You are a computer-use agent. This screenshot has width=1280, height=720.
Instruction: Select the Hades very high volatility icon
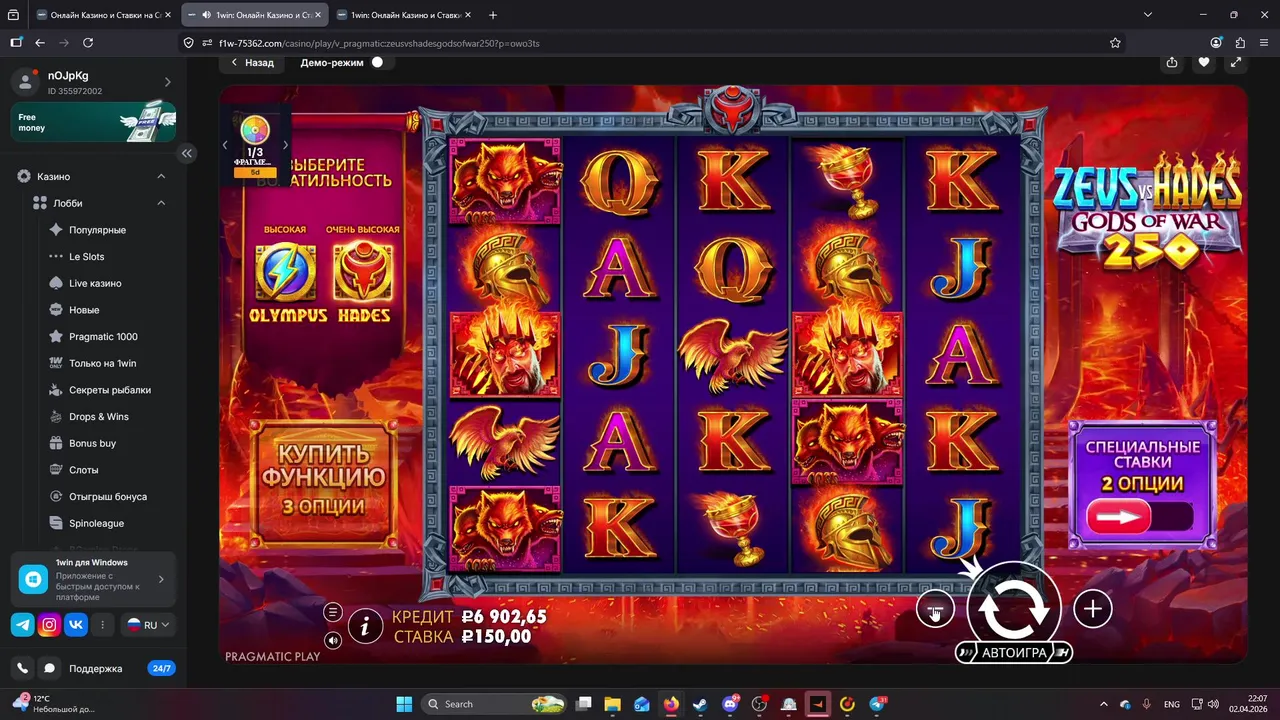363,272
